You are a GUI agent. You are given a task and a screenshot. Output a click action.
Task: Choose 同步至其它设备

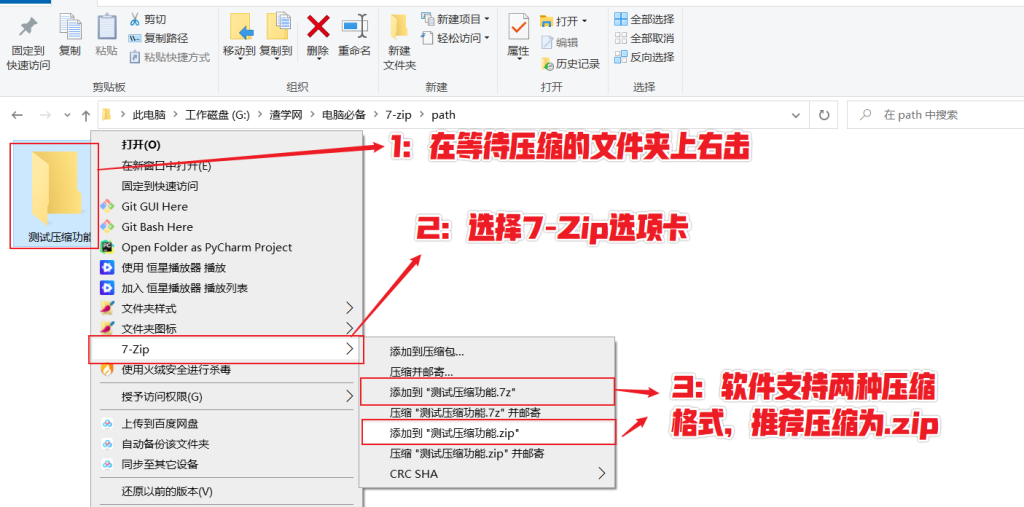(226, 465)
